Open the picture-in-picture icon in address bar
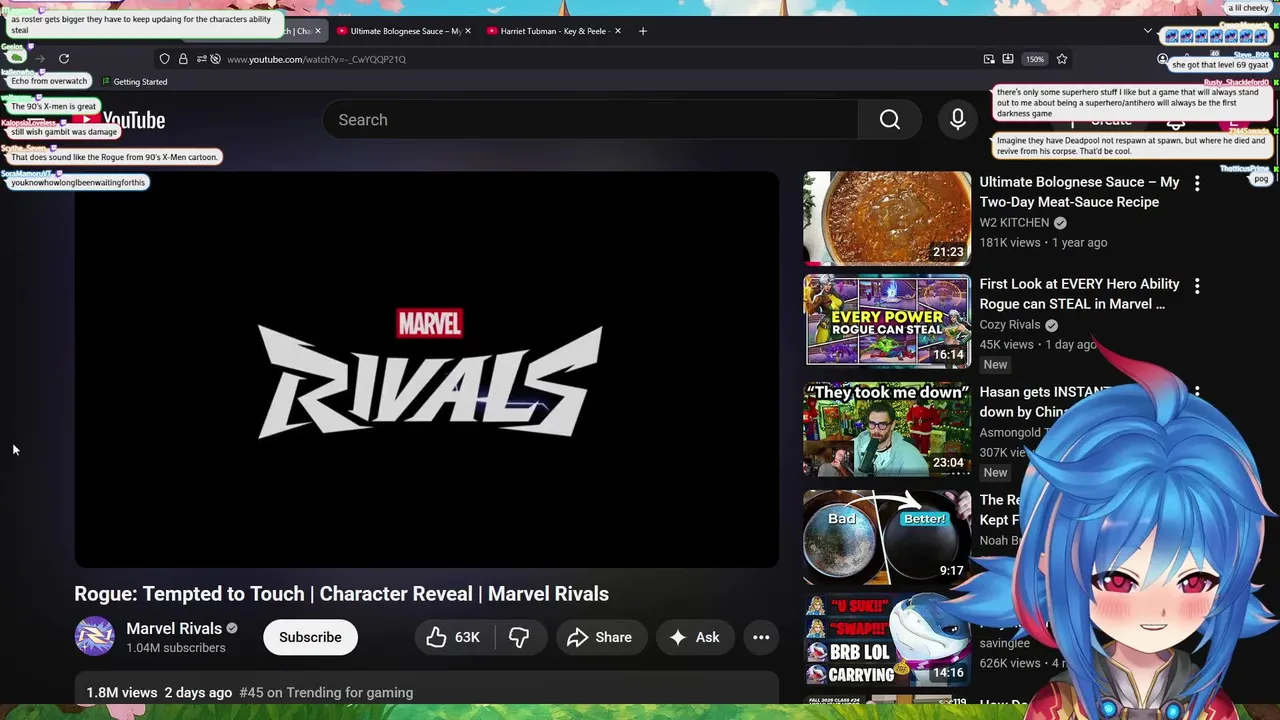 [x=989, y=59]
